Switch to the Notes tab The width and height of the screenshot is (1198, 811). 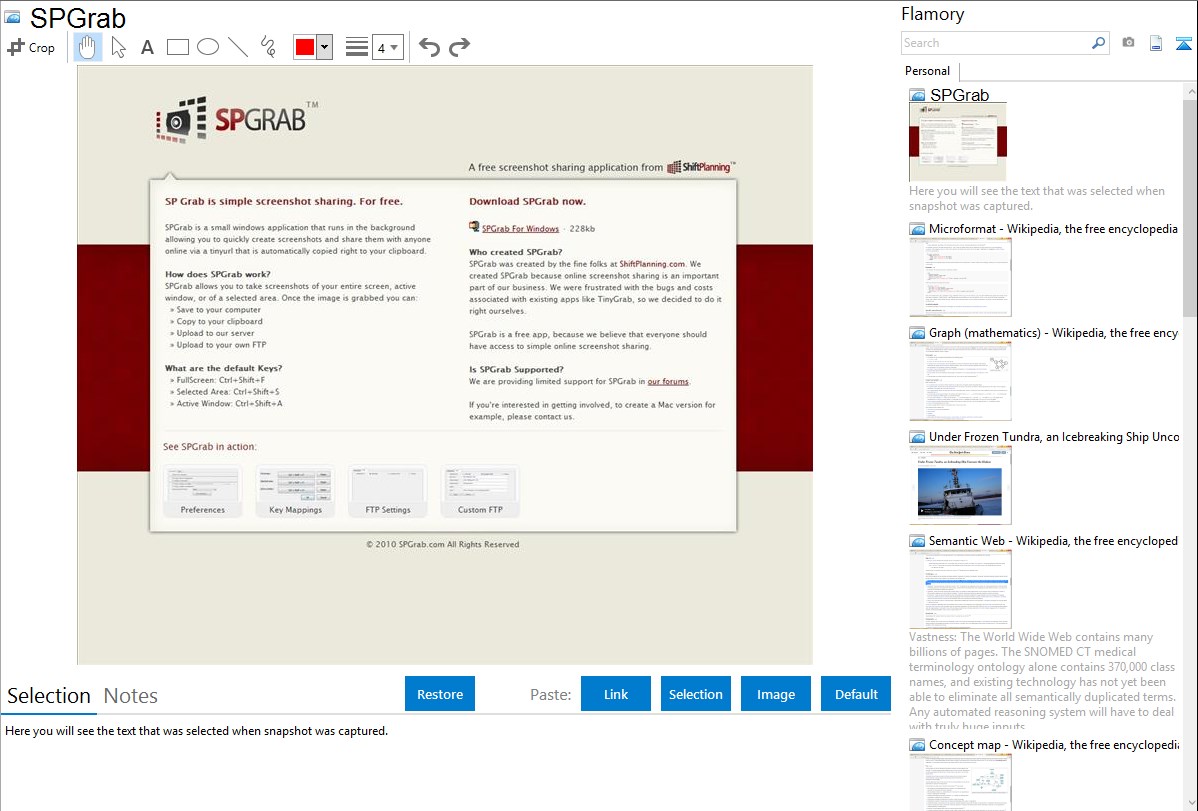tap(131, 696)
